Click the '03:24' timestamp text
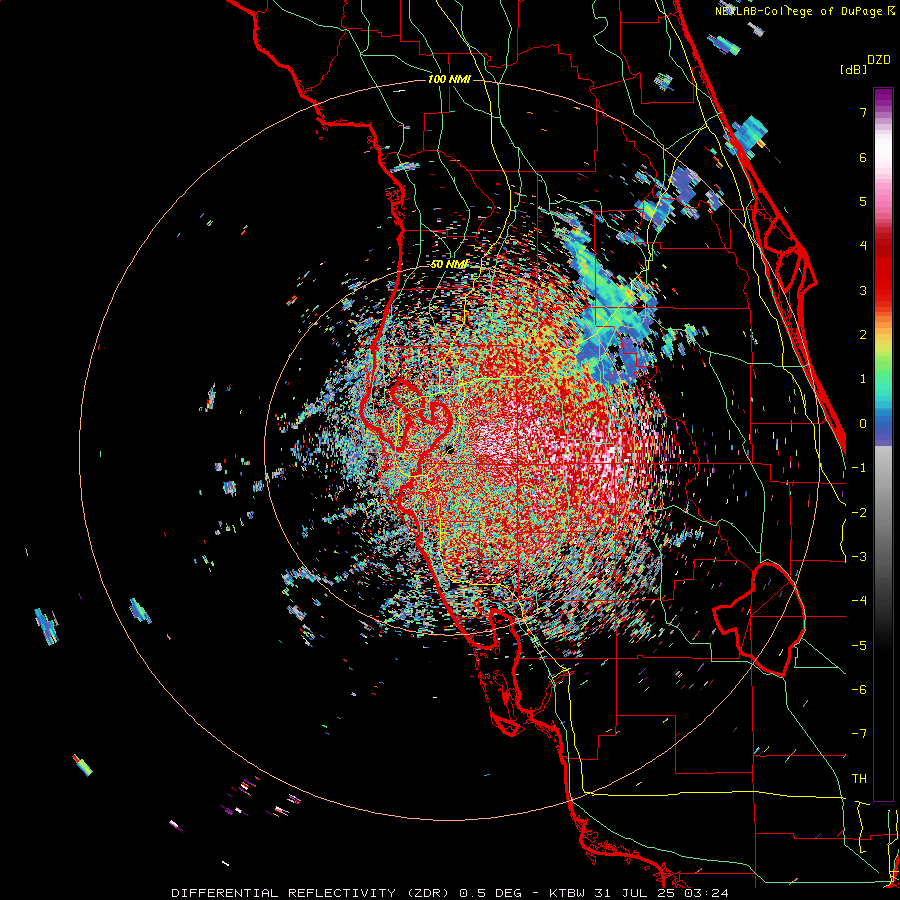This screenshot has width=900, height=900. tap(707, 893)
